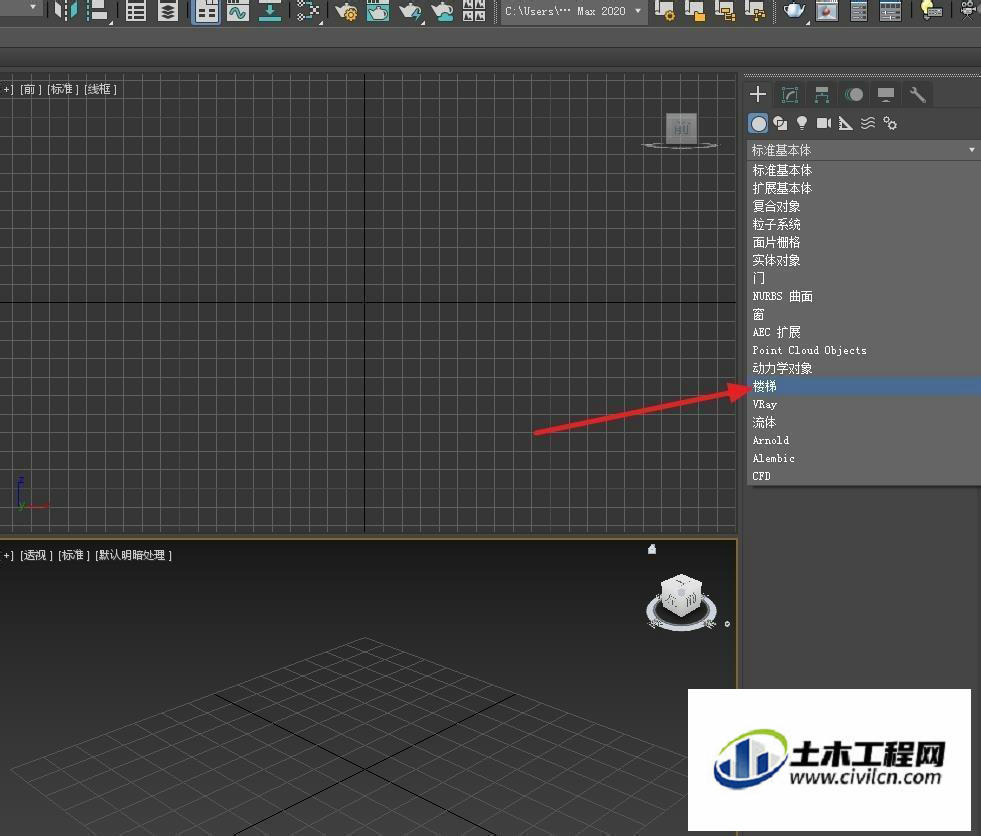Click the Mirror tool icon

(x=66, y=11)
